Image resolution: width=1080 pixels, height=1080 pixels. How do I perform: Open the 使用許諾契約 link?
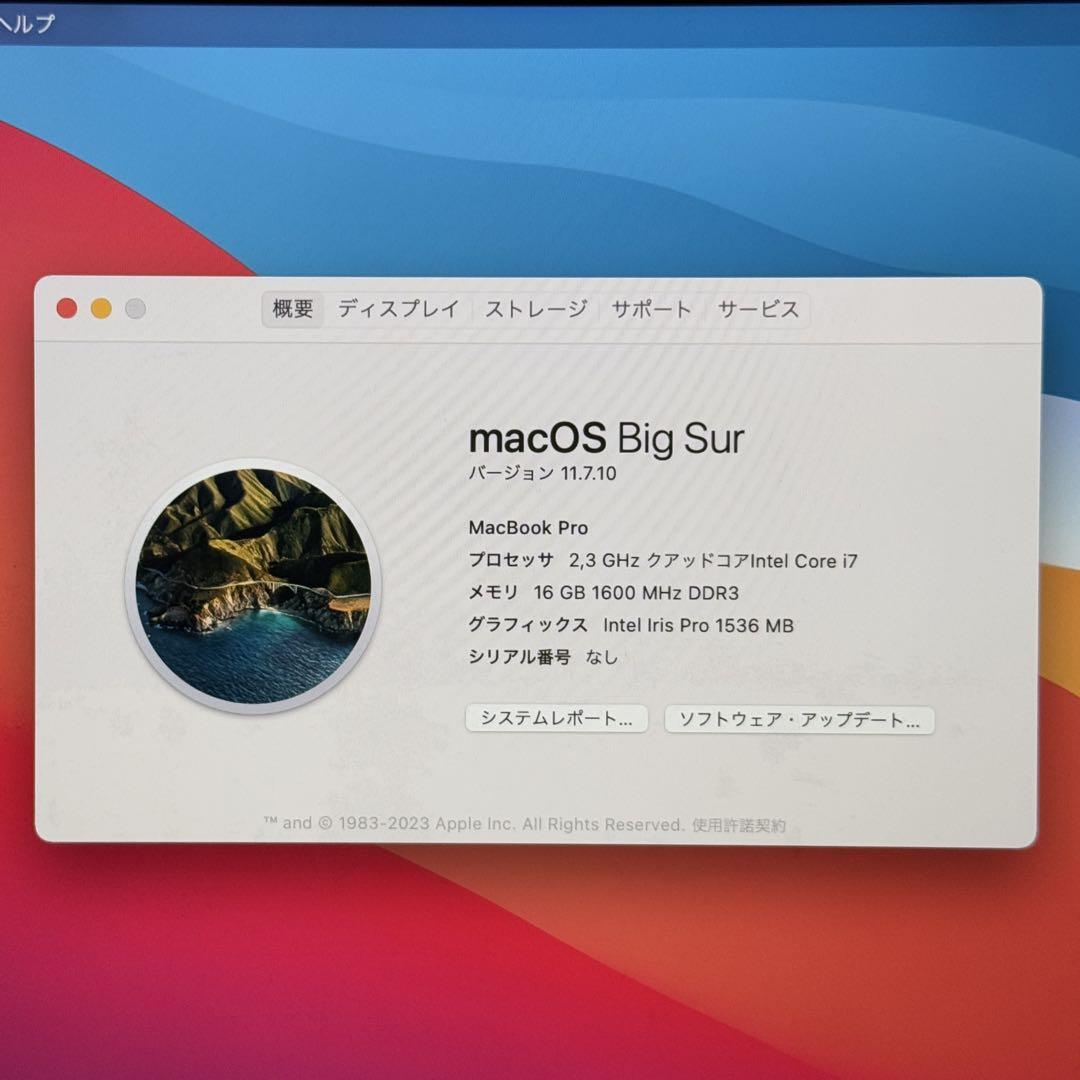(x=738, y=824)
